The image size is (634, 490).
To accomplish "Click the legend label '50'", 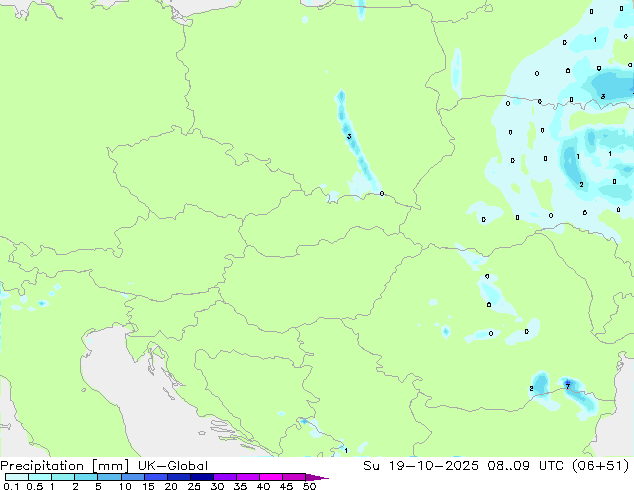I will coord(309,486).
